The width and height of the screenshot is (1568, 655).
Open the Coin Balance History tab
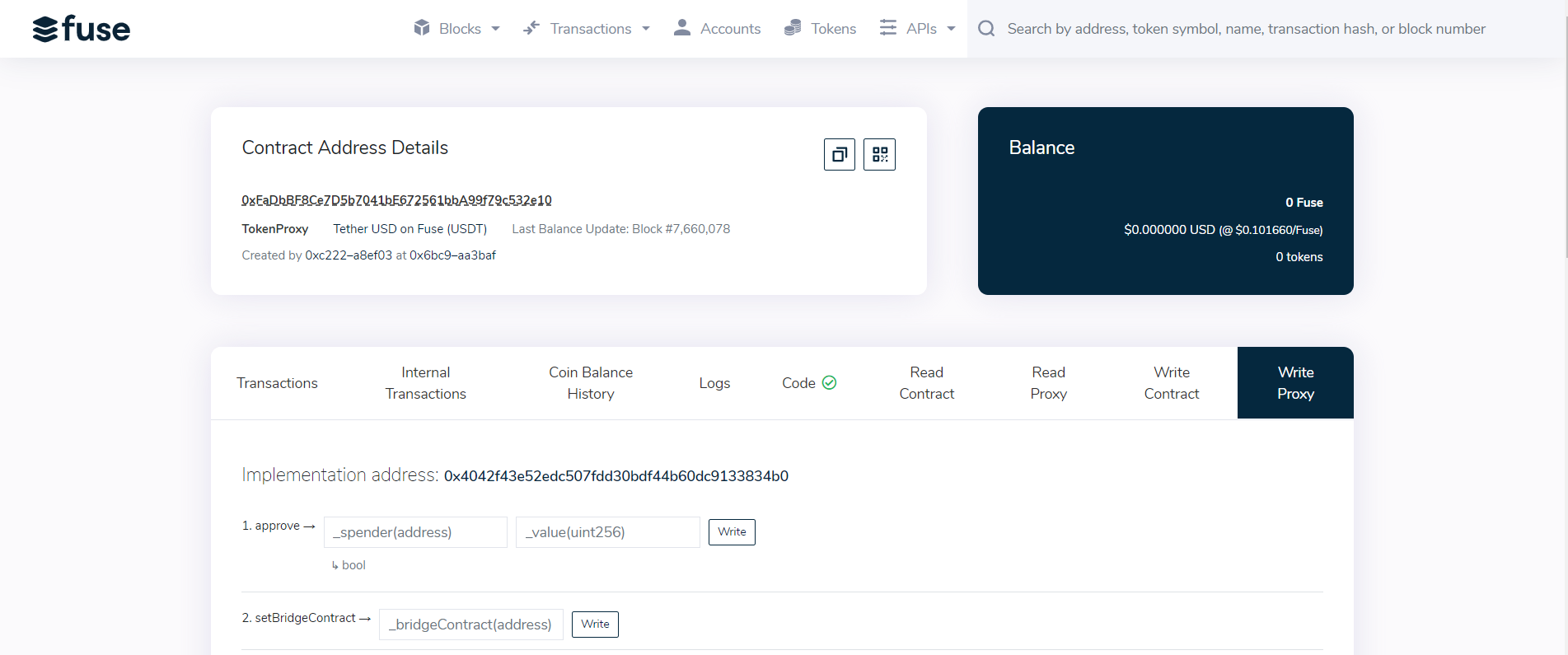pyautogui.click(x=591, y=383)
